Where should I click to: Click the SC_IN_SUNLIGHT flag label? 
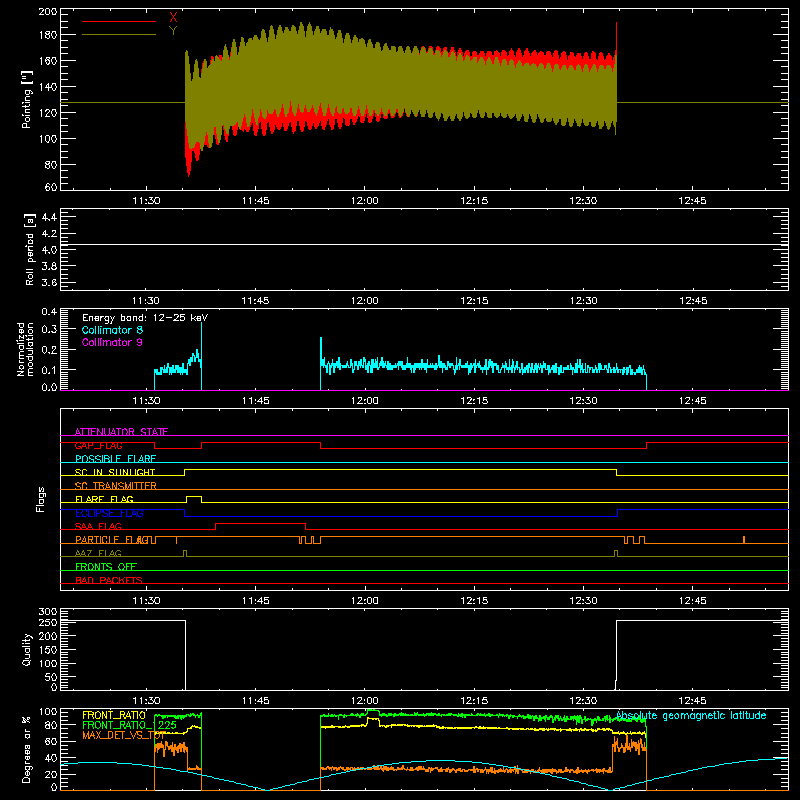coord(115,472)
